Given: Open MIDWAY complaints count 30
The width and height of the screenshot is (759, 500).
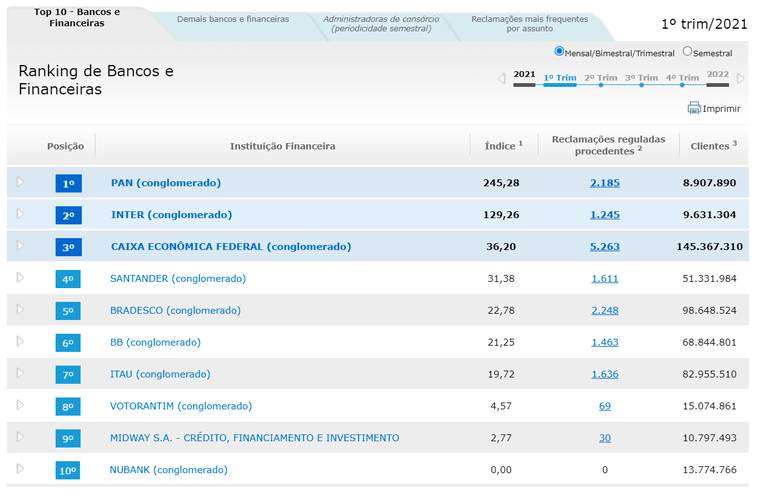Looking at the screenshot, I should [x=605, y=438].
